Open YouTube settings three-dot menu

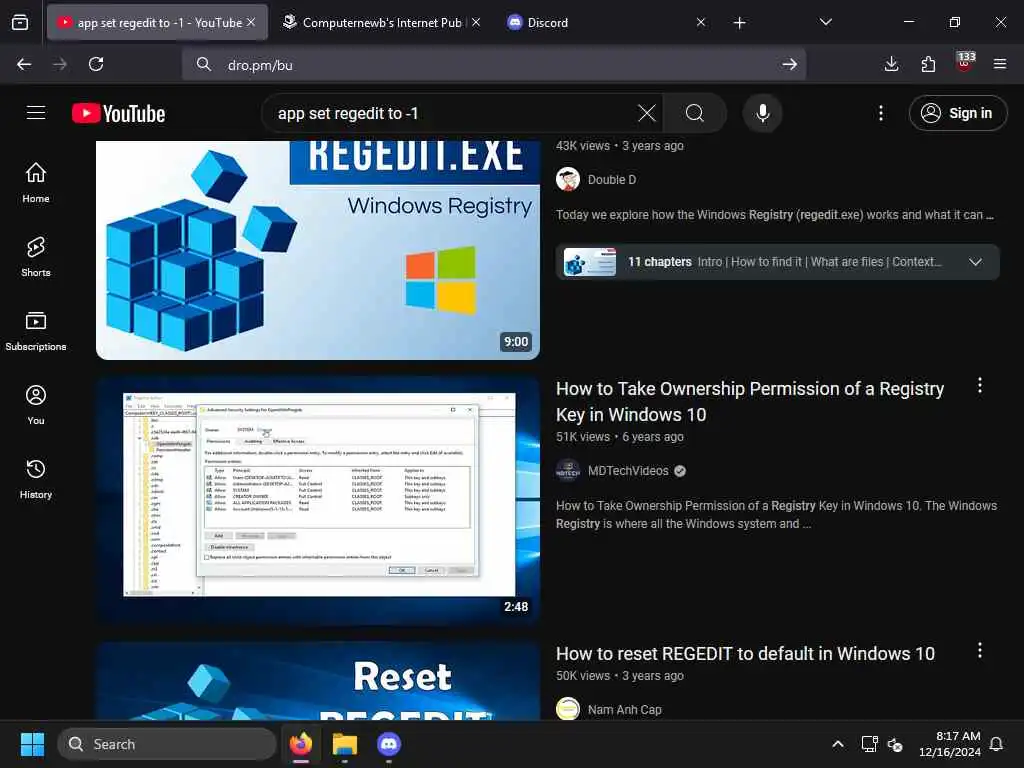pyautogui.click(x=880, y=113)
